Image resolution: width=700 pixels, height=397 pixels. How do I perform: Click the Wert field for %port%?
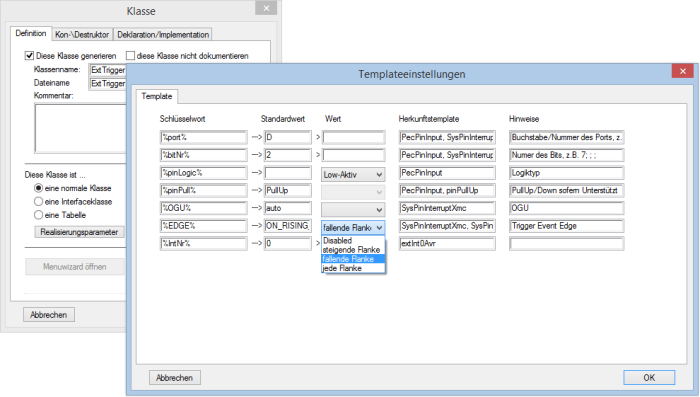pyautogui.click(x=354, y=137)
